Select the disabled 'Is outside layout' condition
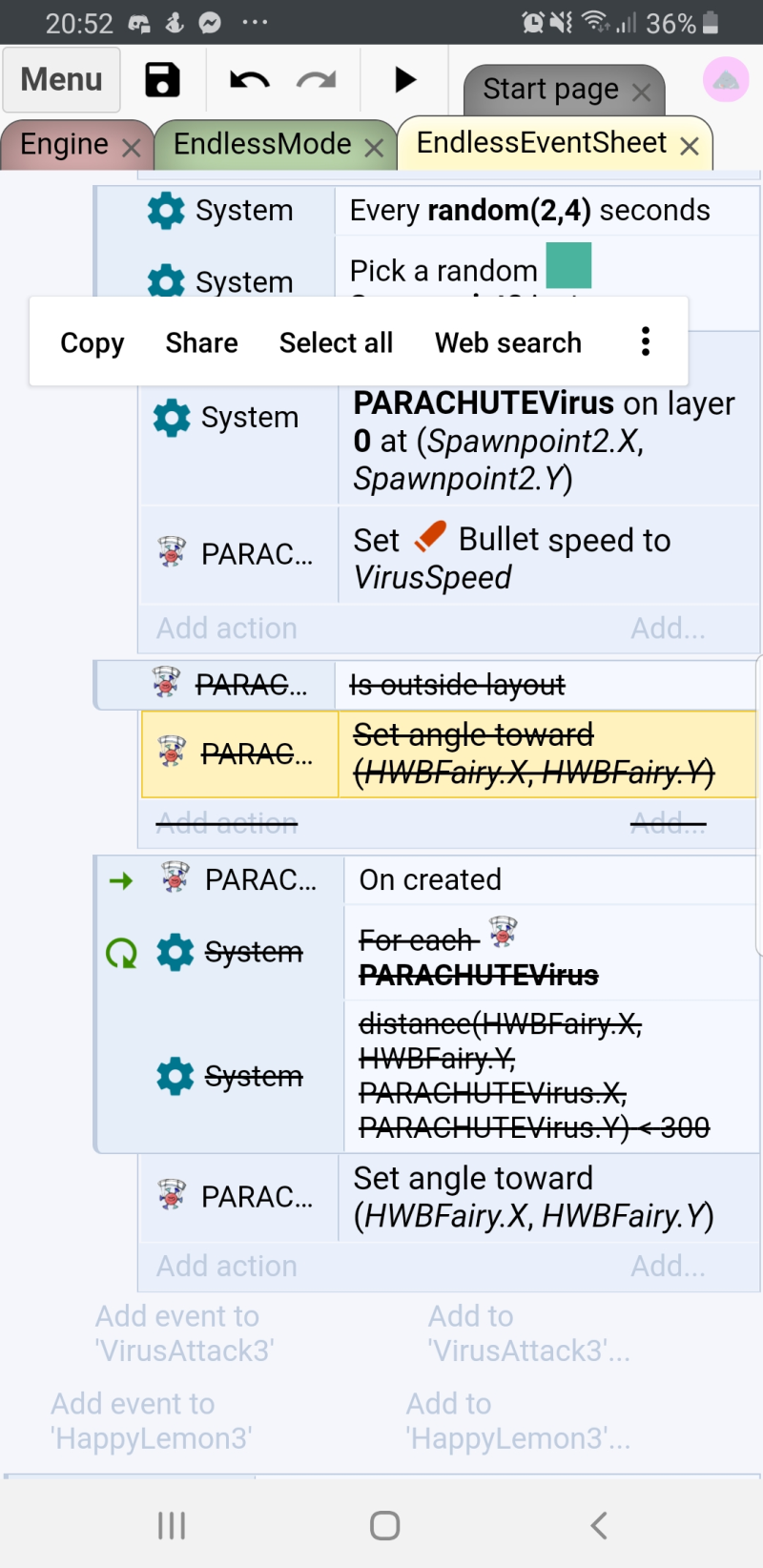 (458, 685)
